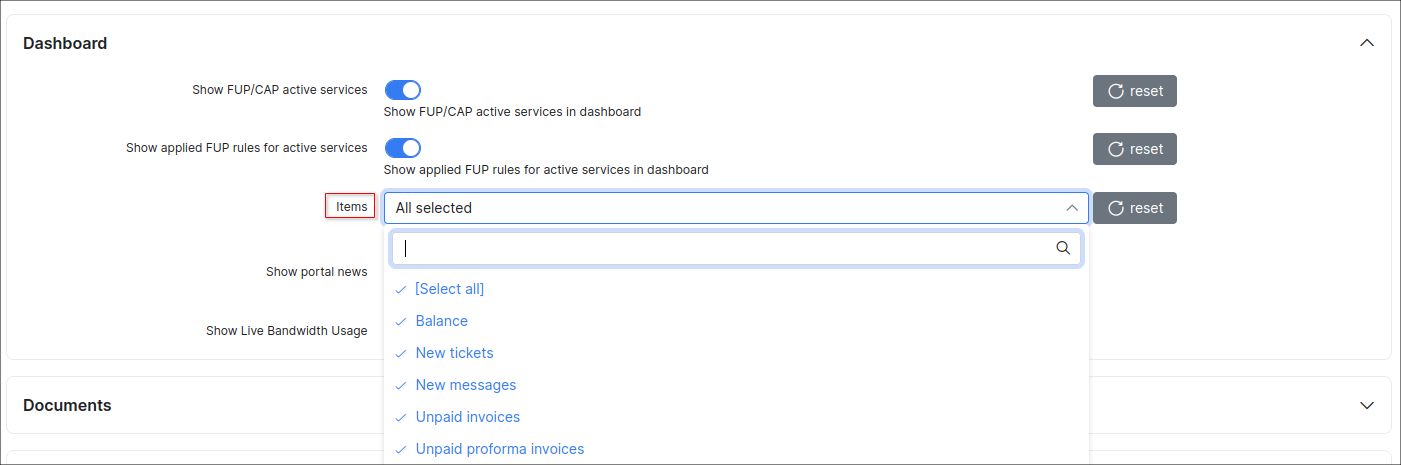Click the Items field label
Image resolution: width=1401 pixels, height=465 pixels.
(351, 207)
